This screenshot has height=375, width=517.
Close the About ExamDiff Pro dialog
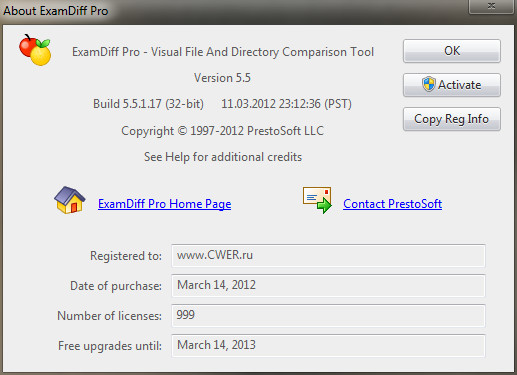pos(491,6)
